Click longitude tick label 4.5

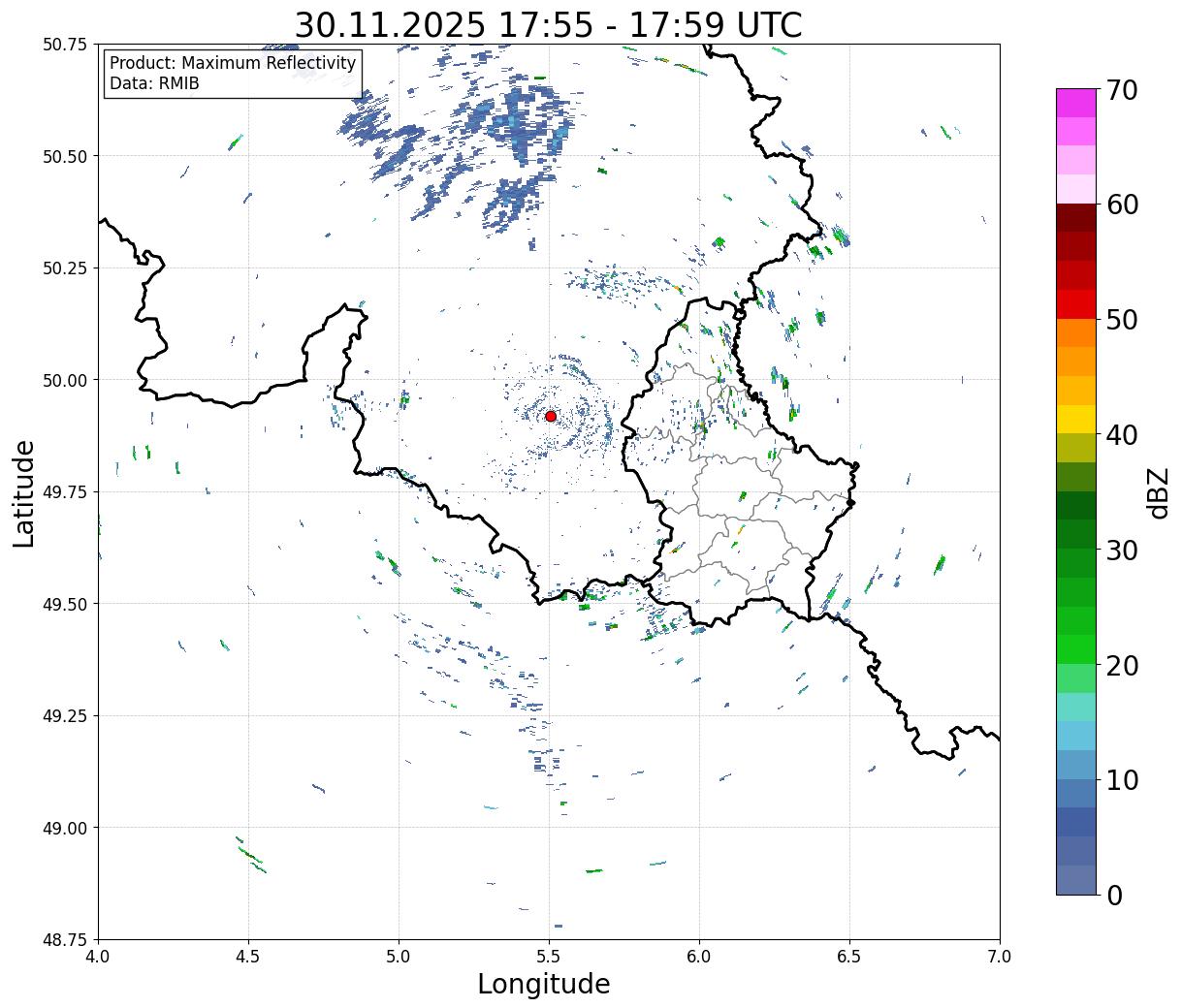point(248,957)
